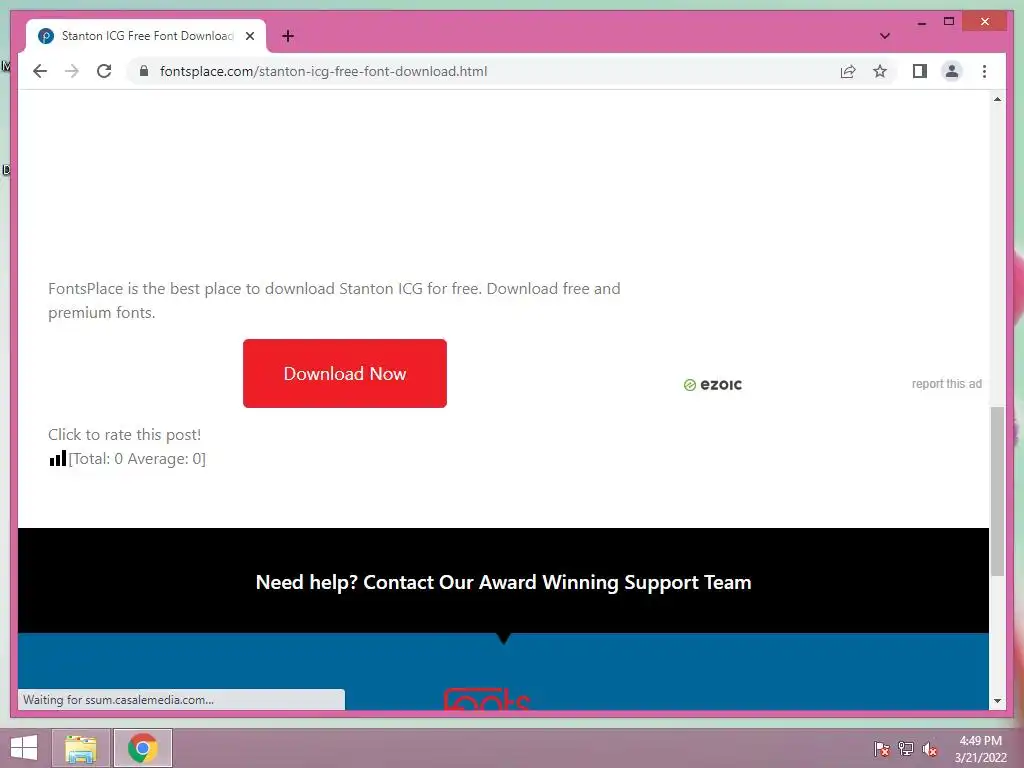
Task: Click the address bar URL
Action: (x=323, y=71)
